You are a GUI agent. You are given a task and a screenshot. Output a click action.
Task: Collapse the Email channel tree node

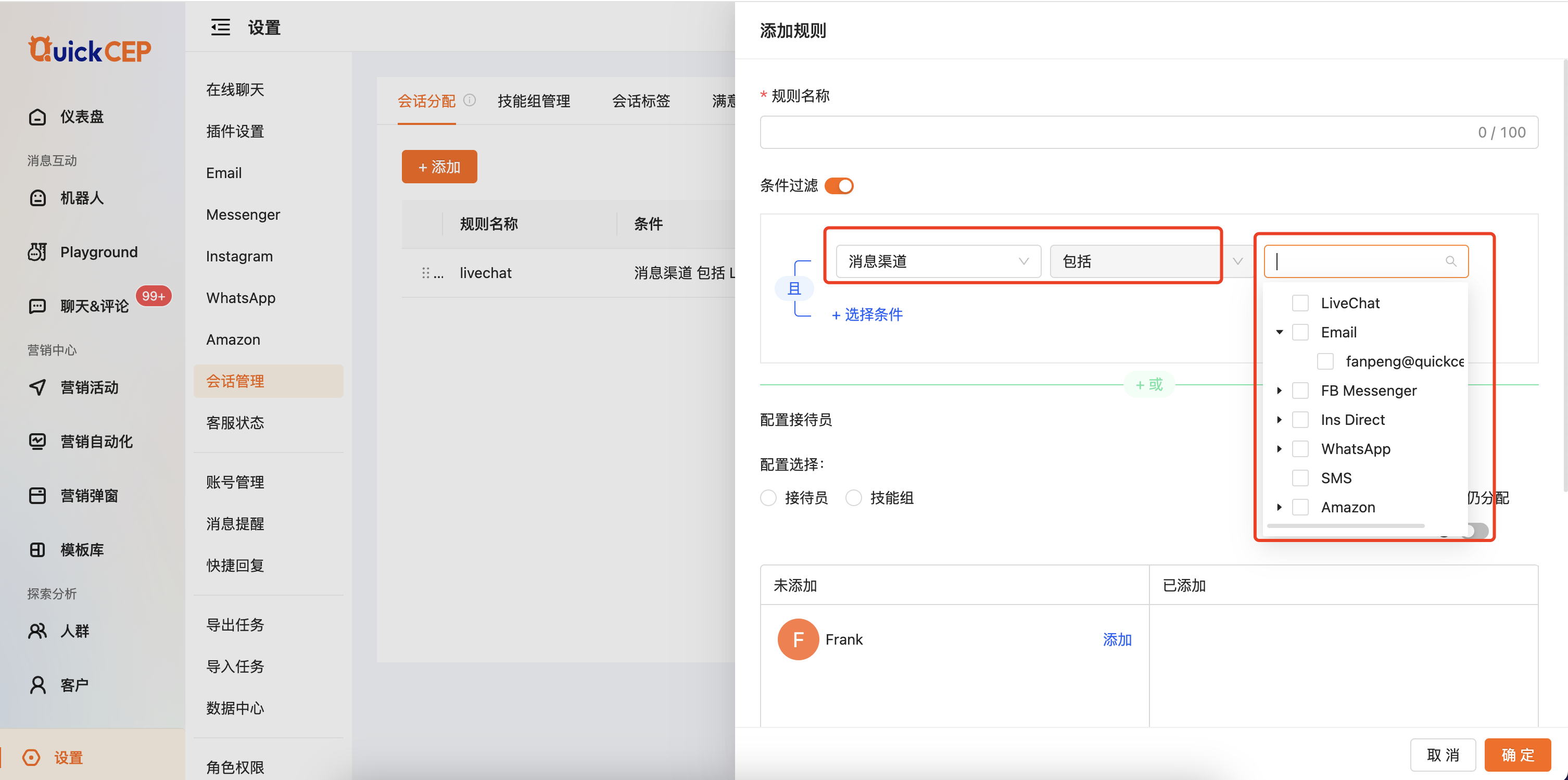pos(1280,332)
